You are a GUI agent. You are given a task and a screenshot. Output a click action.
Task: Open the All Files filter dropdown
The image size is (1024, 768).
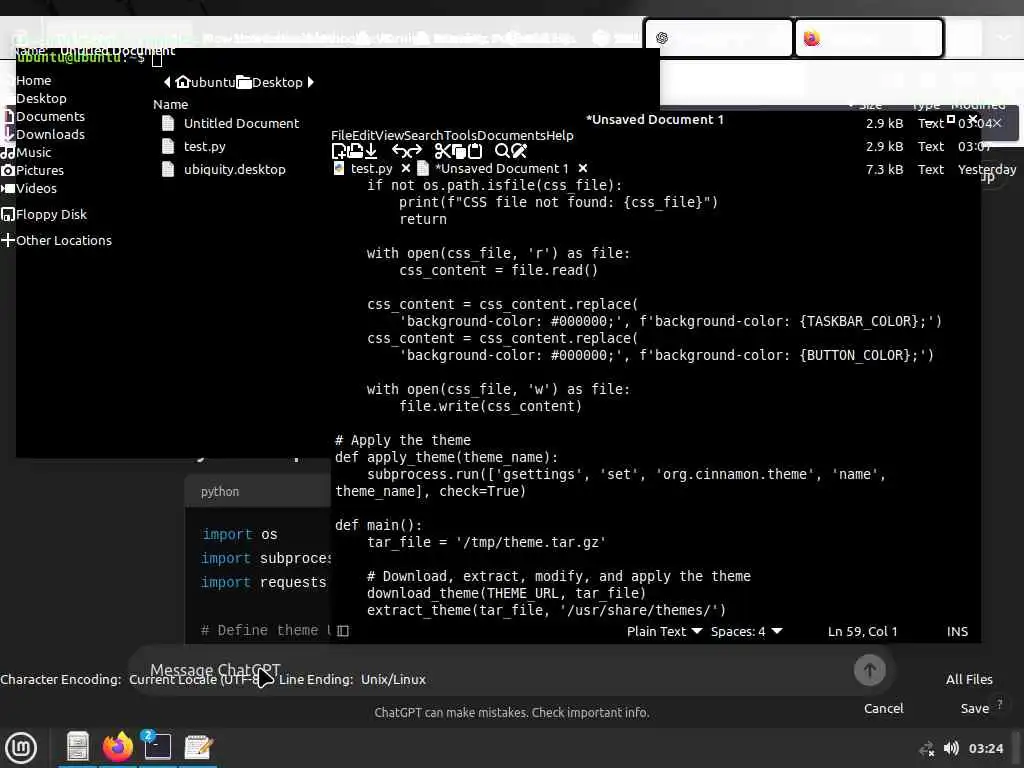(x=968, y=680)
